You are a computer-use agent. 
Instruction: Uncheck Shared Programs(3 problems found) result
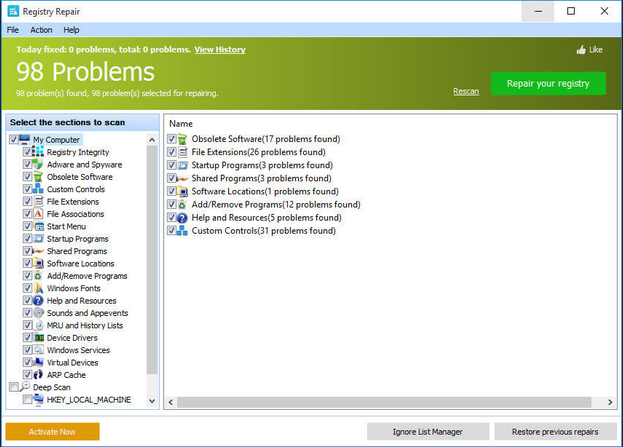(172, 178)
